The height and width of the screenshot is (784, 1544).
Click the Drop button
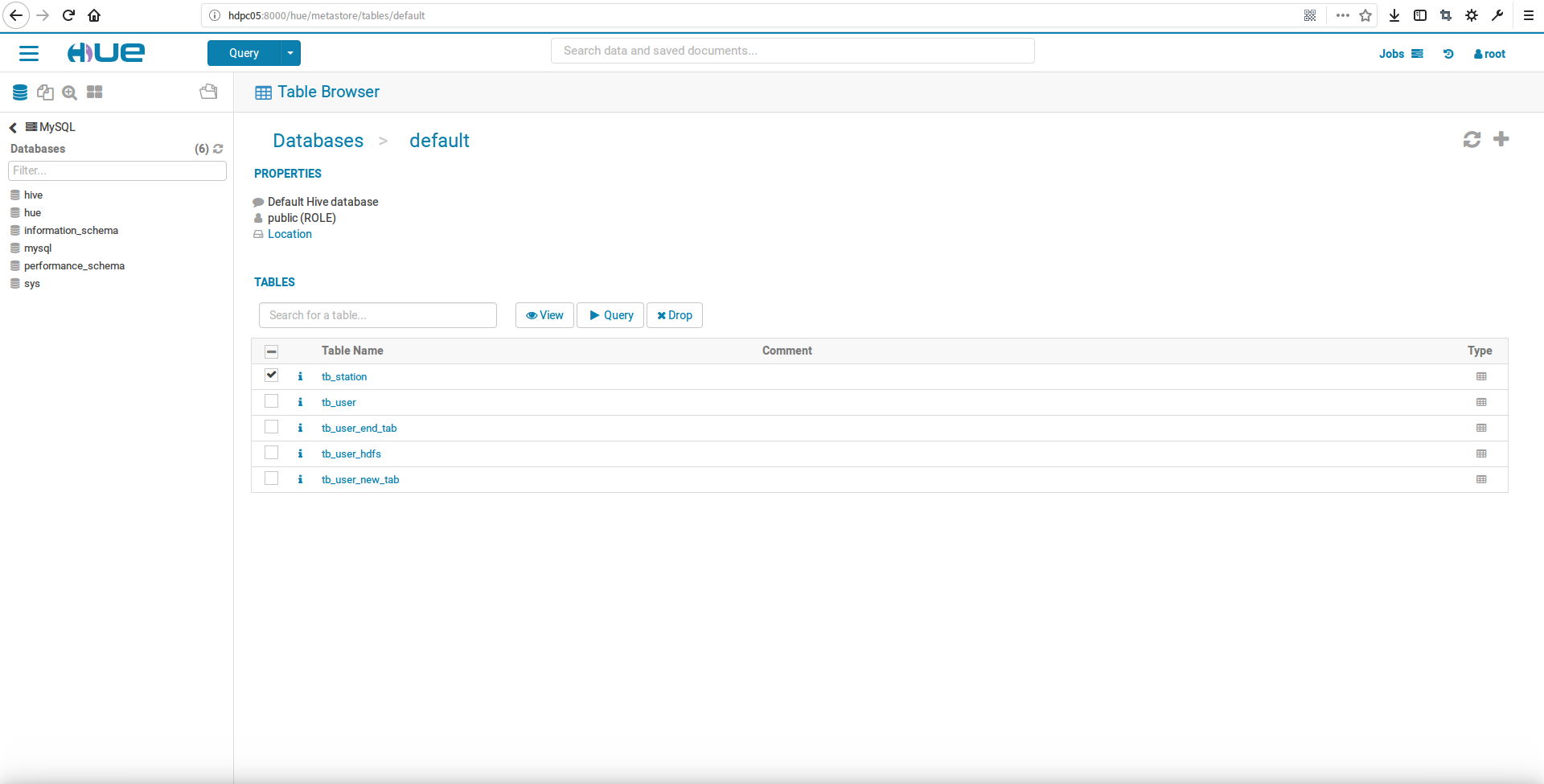click(675, 315)
